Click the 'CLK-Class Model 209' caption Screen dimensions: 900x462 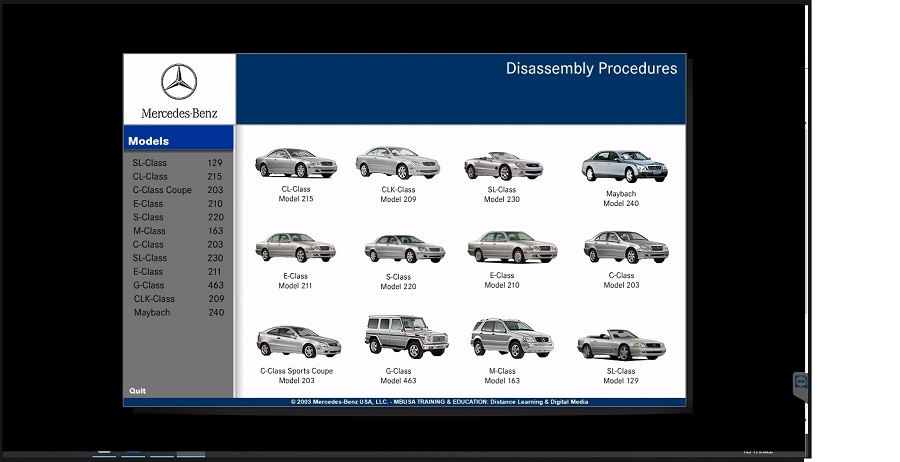pos(398,195)
